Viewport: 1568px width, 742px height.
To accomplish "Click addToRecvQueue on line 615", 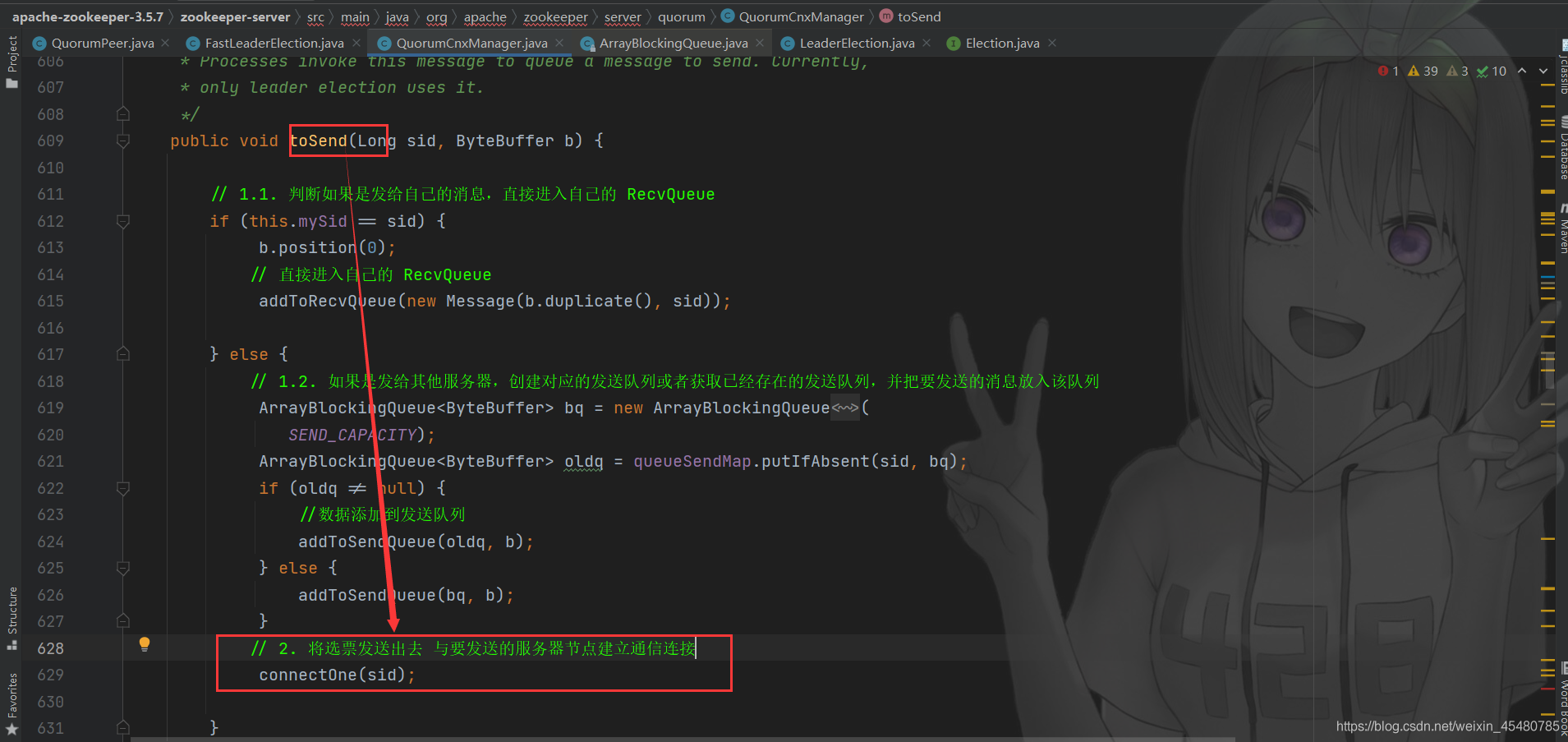I will pyautogui.click(x=328, y=301).
